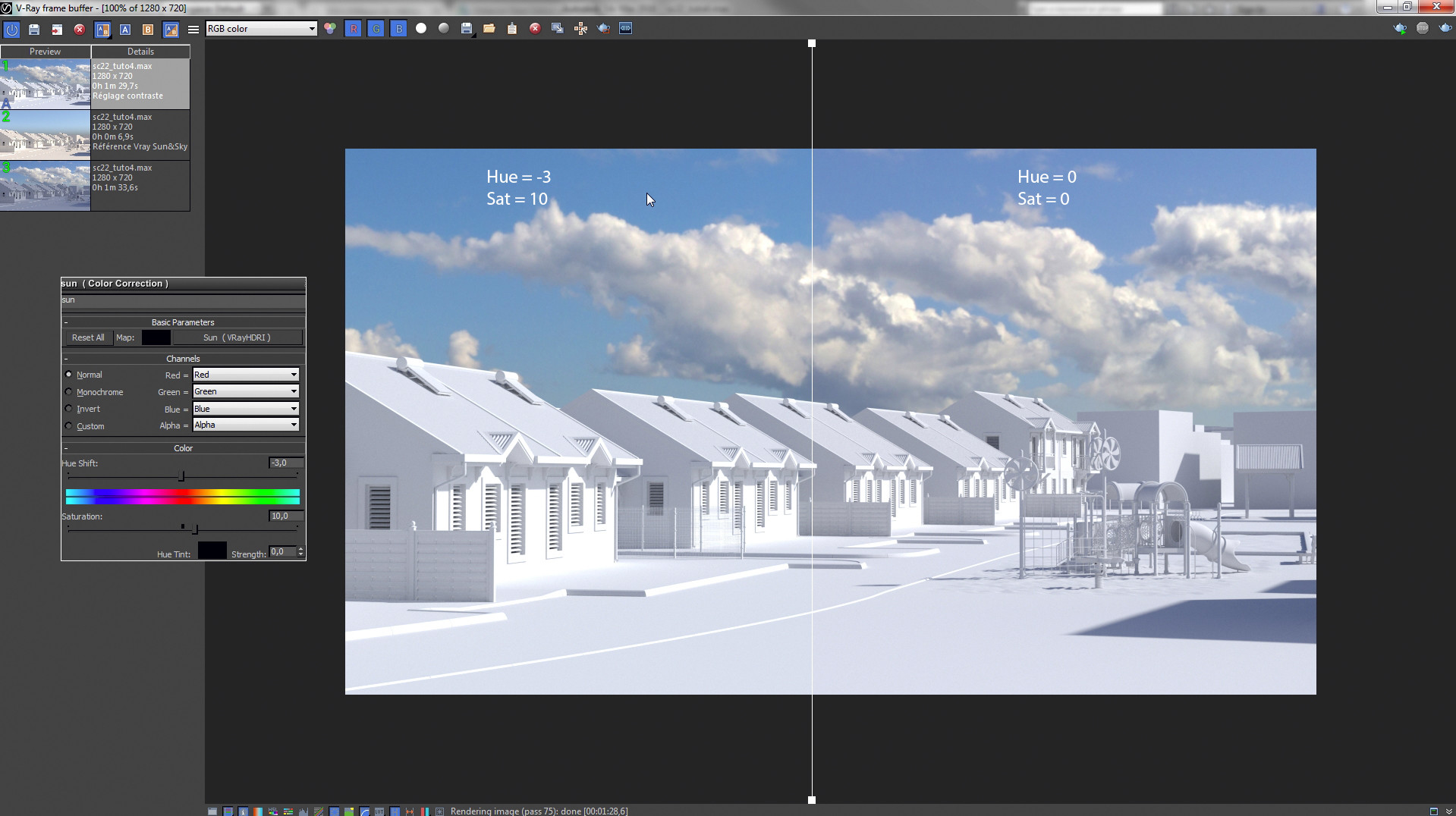The height and width of the screenshot is (816, 1456).
Task: Select the Invert radio button
Action: click(x=69, y=409)
